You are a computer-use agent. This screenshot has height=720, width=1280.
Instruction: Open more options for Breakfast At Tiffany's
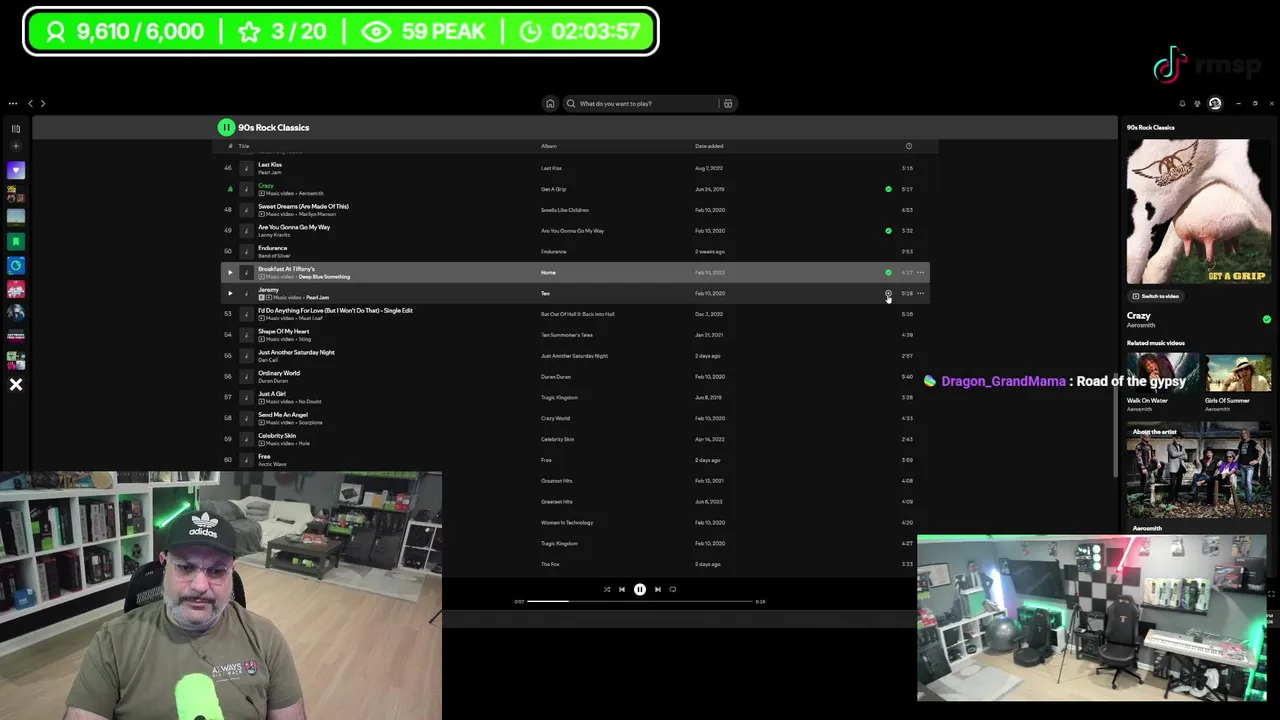(921, 272)
